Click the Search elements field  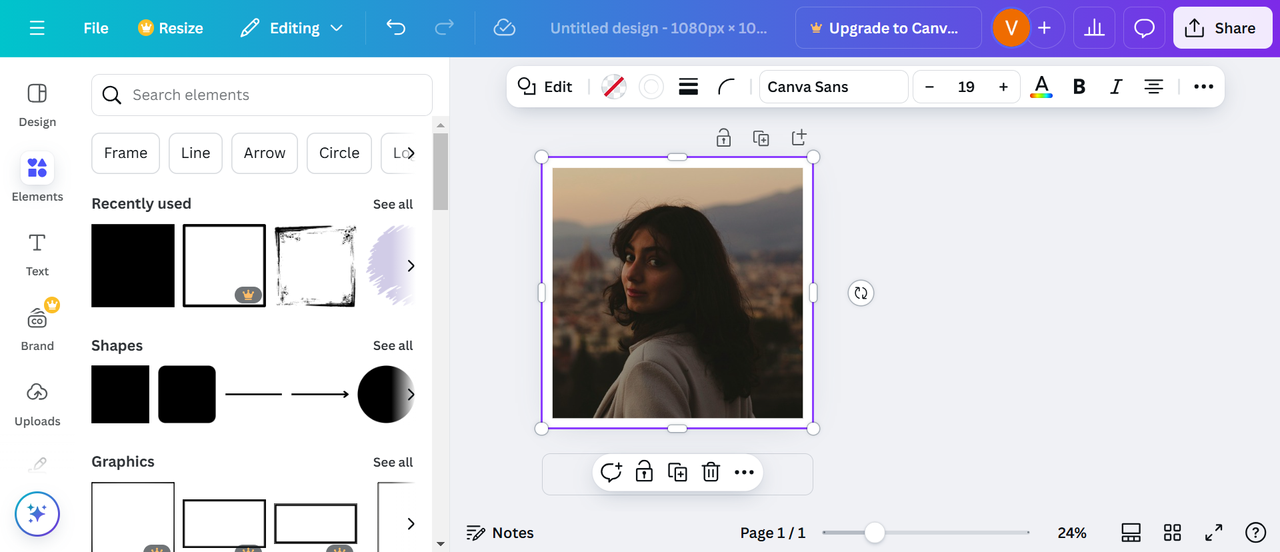pyautogui.click(x=262, y=95)
